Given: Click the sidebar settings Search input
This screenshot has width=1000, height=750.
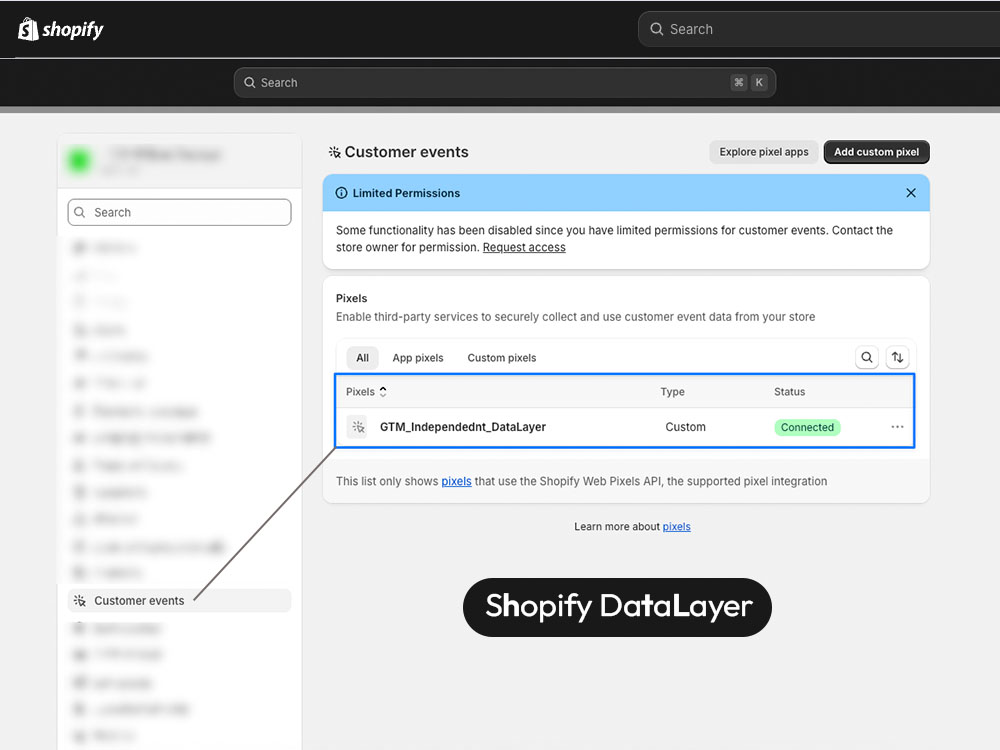Looking at the screenshot, I should (179, 212).
